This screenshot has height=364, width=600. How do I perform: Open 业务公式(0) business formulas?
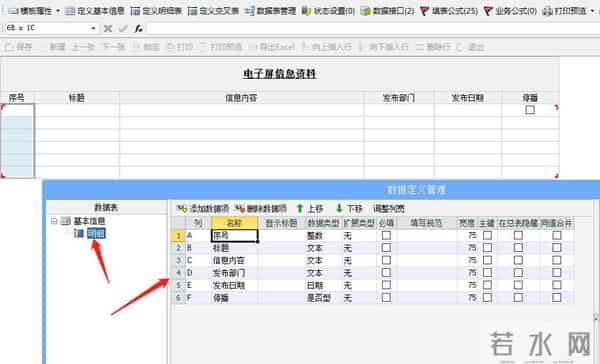tap(510, 11)
